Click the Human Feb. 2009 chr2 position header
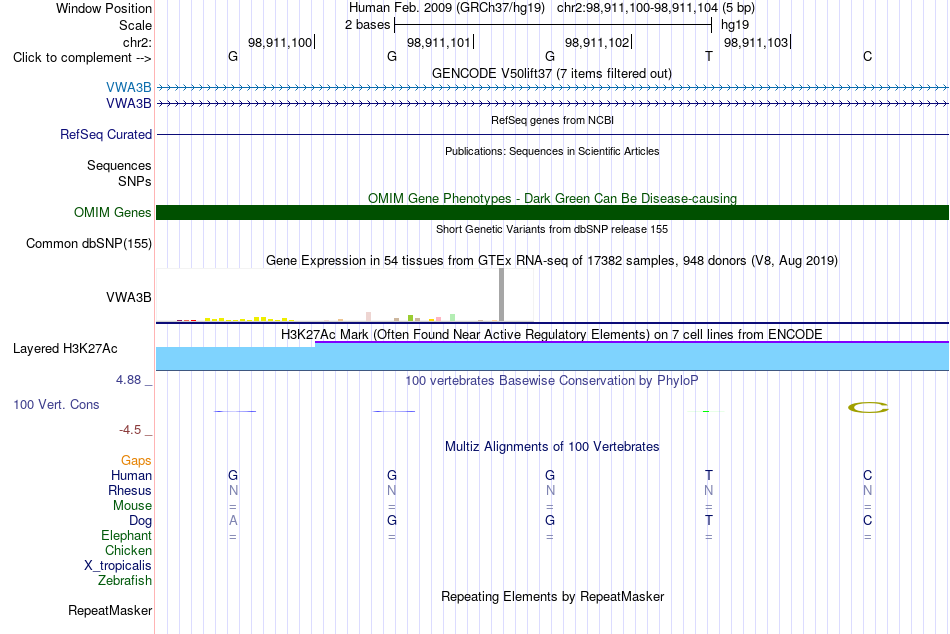 pos(552,8)
